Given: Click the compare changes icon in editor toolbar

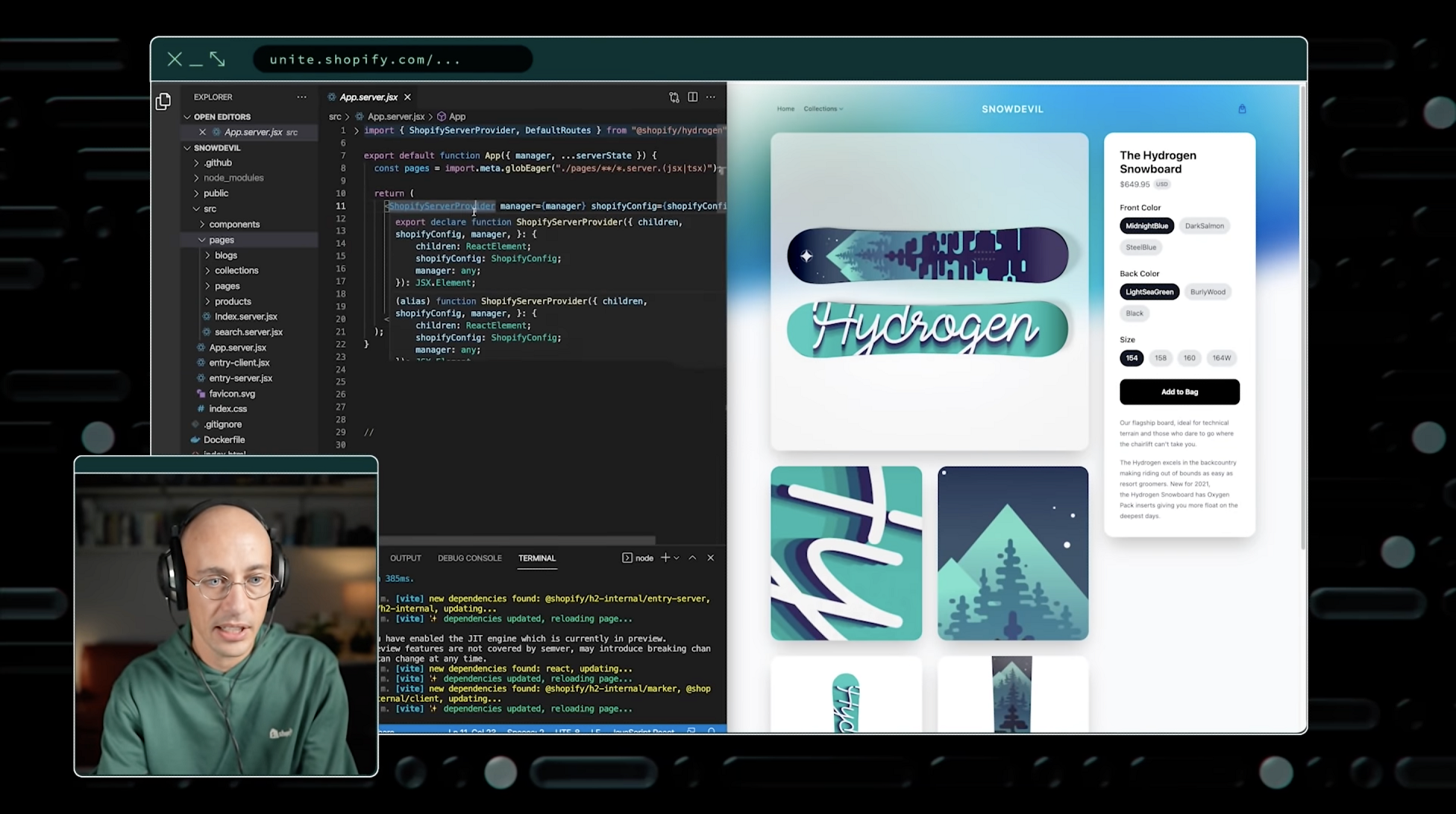Looking at the screenshot, I should pyautogui.click(x=674, y=97).
